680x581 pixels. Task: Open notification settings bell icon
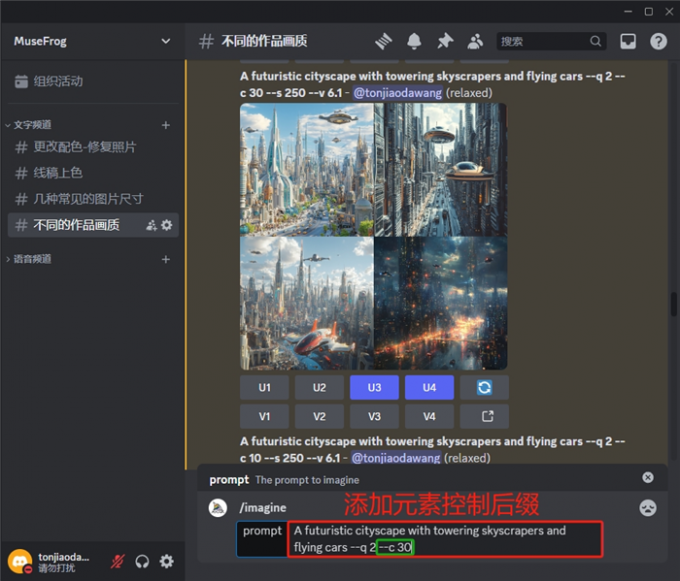coord(414,41)
